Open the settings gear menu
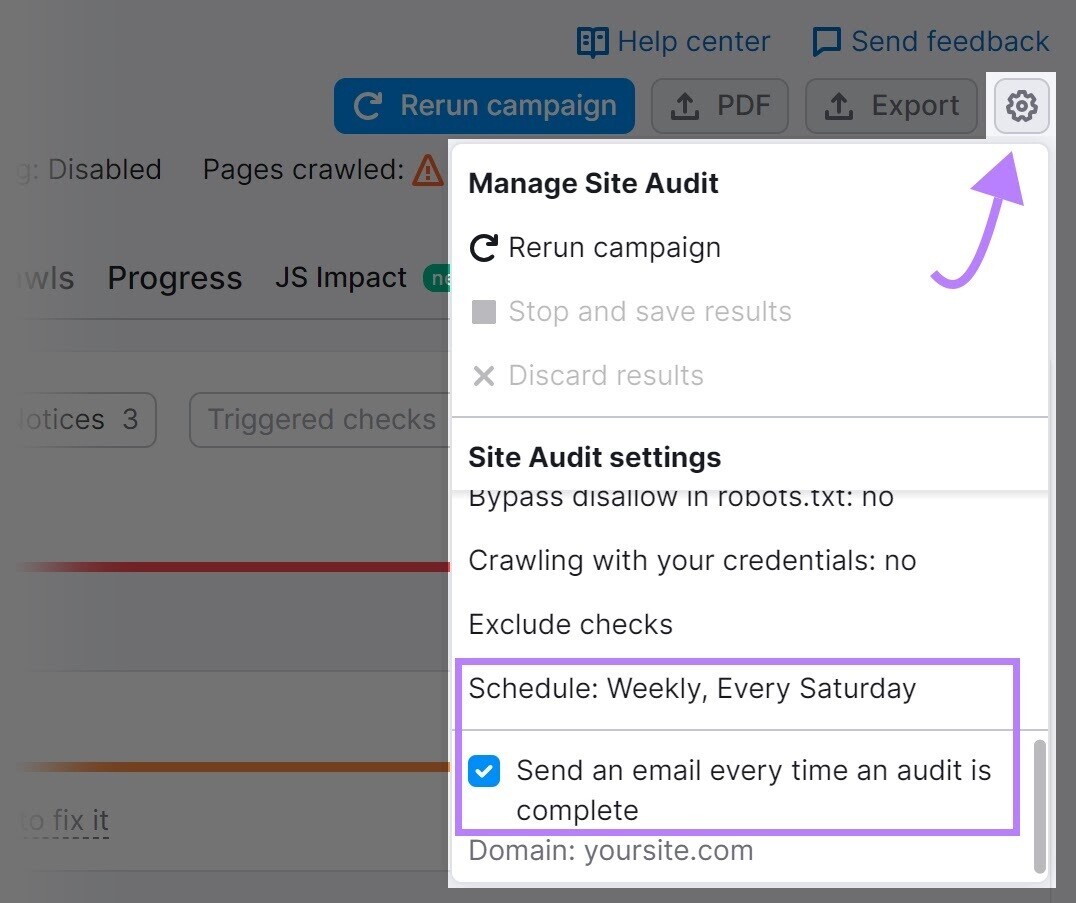The image size is (1076, 903). click(x=1021, y=106)
